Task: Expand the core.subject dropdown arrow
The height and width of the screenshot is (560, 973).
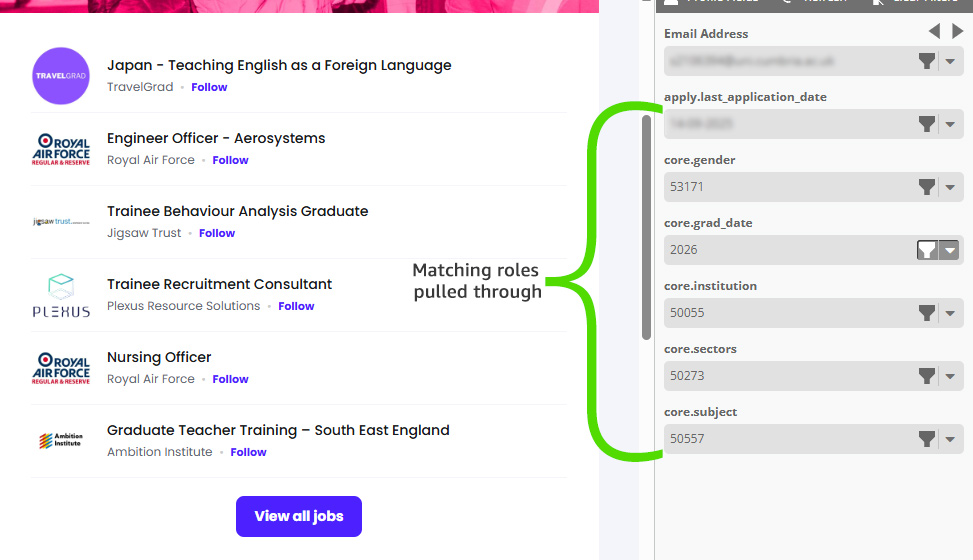Action: pos(951,439)
